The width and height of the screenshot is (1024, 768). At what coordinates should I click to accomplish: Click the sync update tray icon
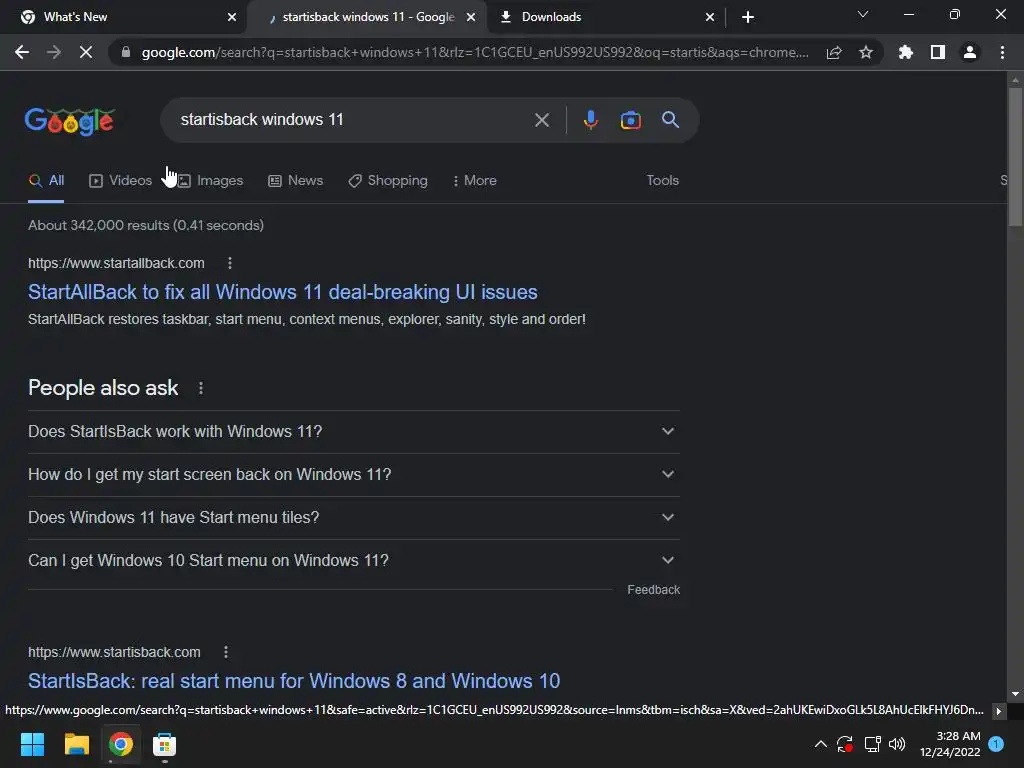845,744
